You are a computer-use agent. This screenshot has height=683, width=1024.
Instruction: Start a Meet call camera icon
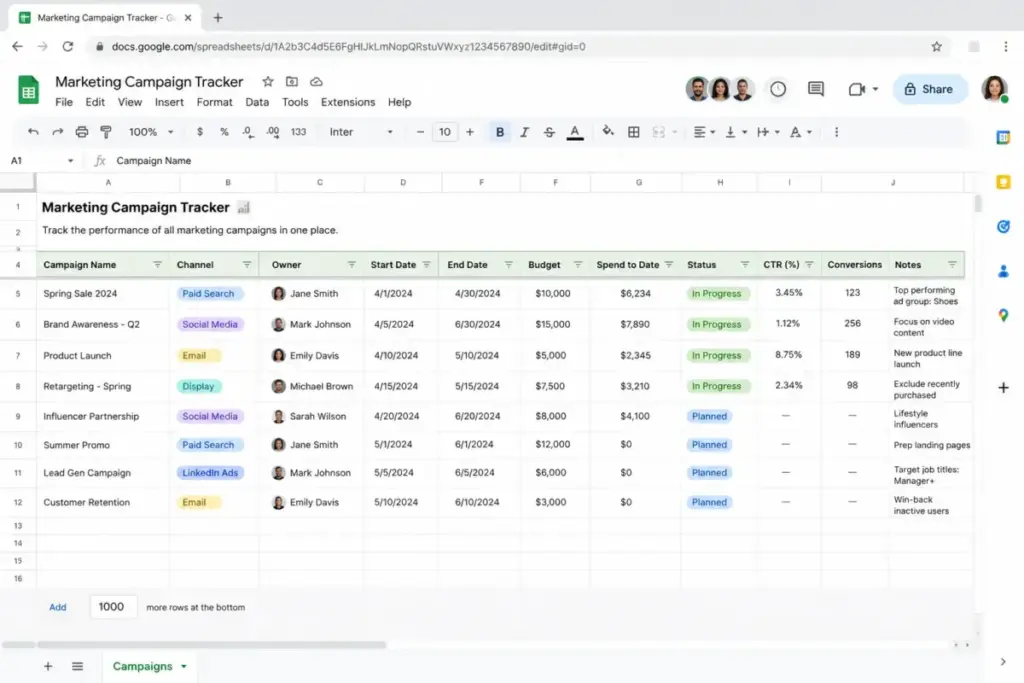[x=857, y=89]
